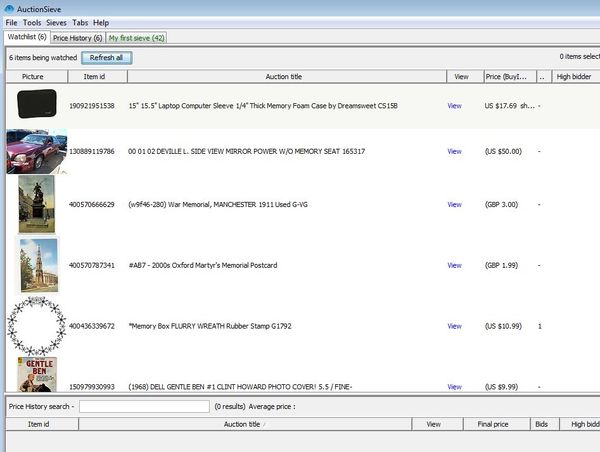Switch to Price History (6) tab
This screenshot has height=452, width=600.
78,38
